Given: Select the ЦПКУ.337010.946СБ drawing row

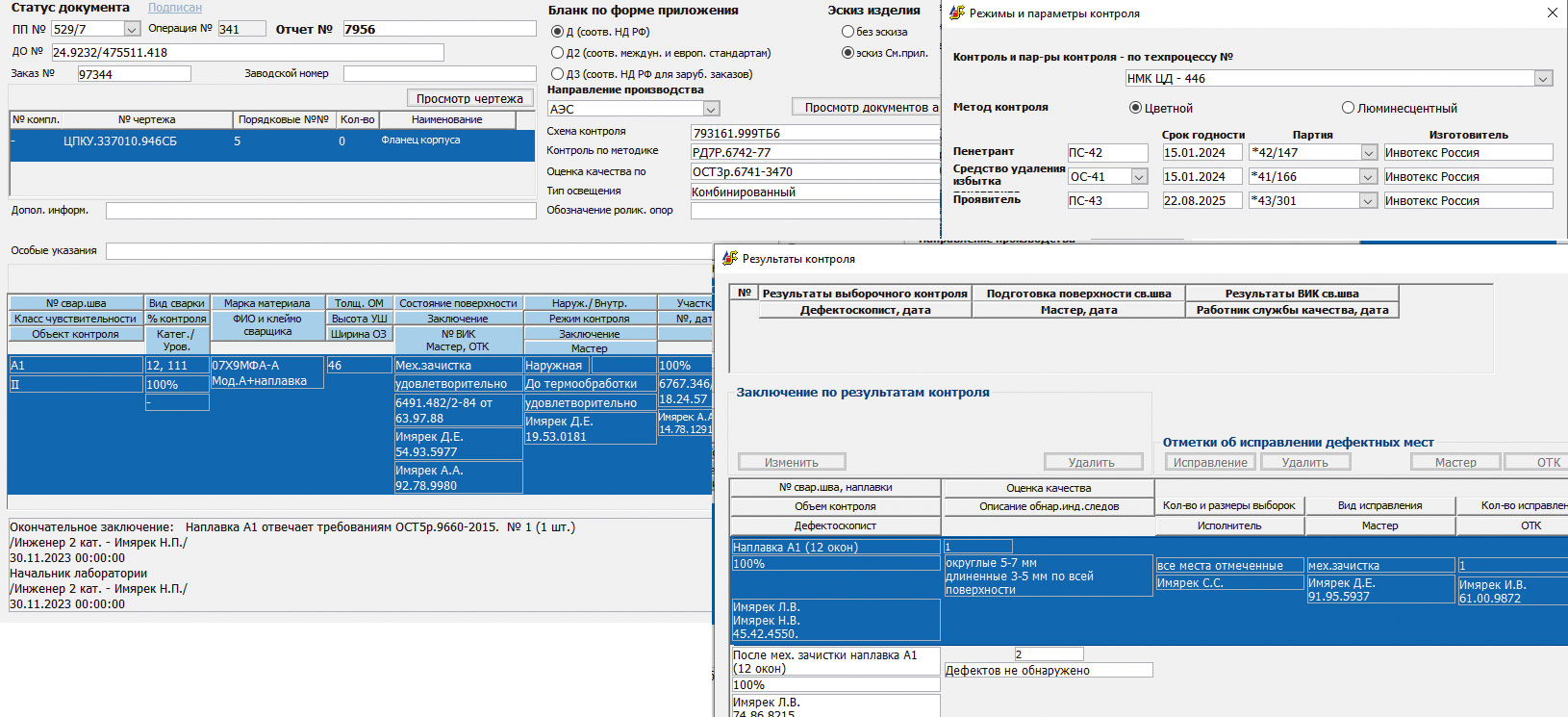Looking at the screenshot, I should coord(120,141).
